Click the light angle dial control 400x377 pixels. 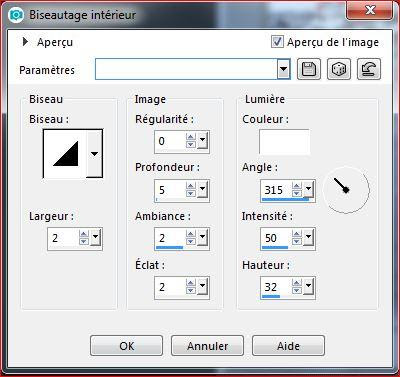pyautogui.click(x=346, y=190)
